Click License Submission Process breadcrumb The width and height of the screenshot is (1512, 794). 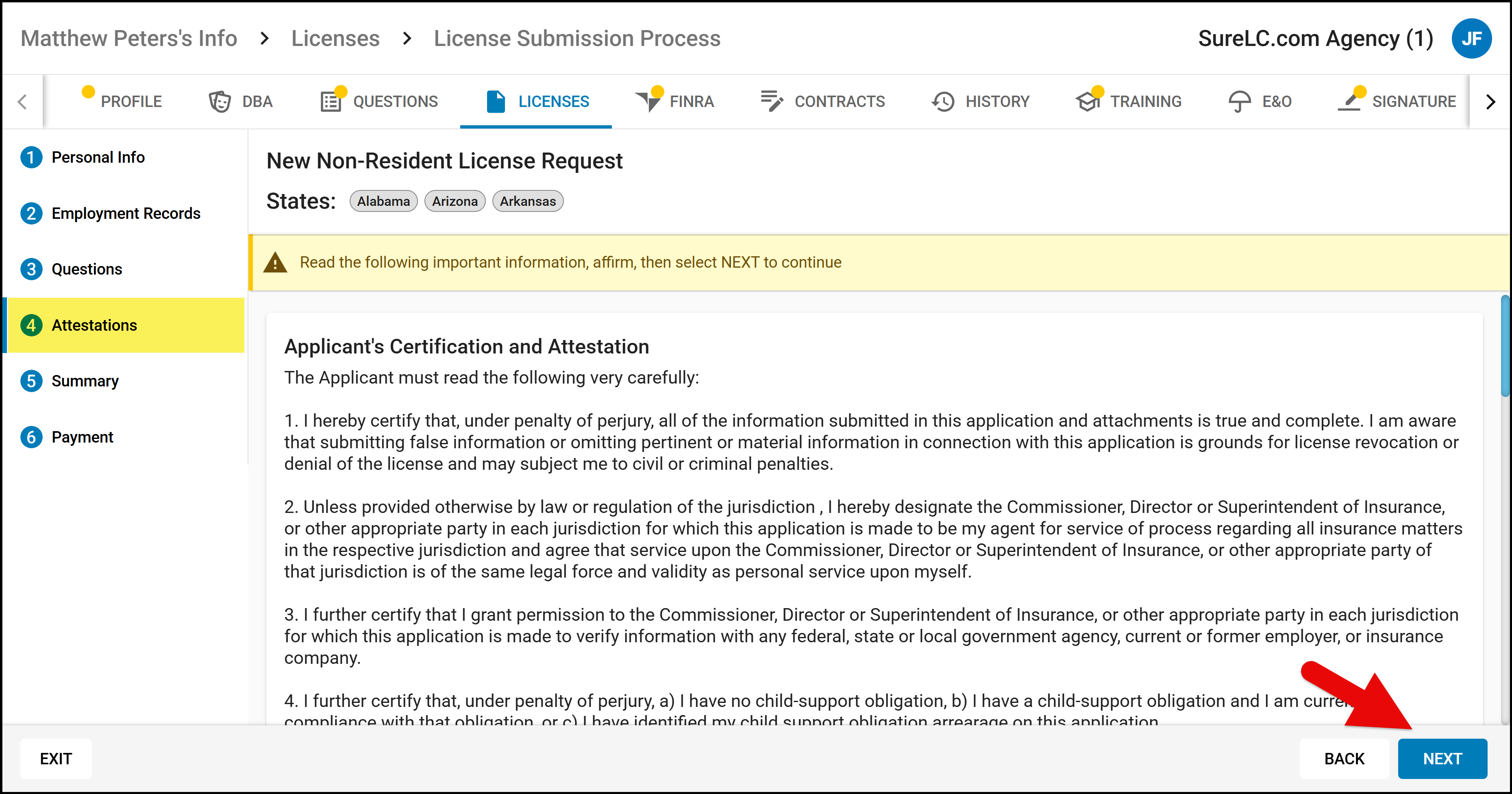pyautogui.click(x=577, y=39)
